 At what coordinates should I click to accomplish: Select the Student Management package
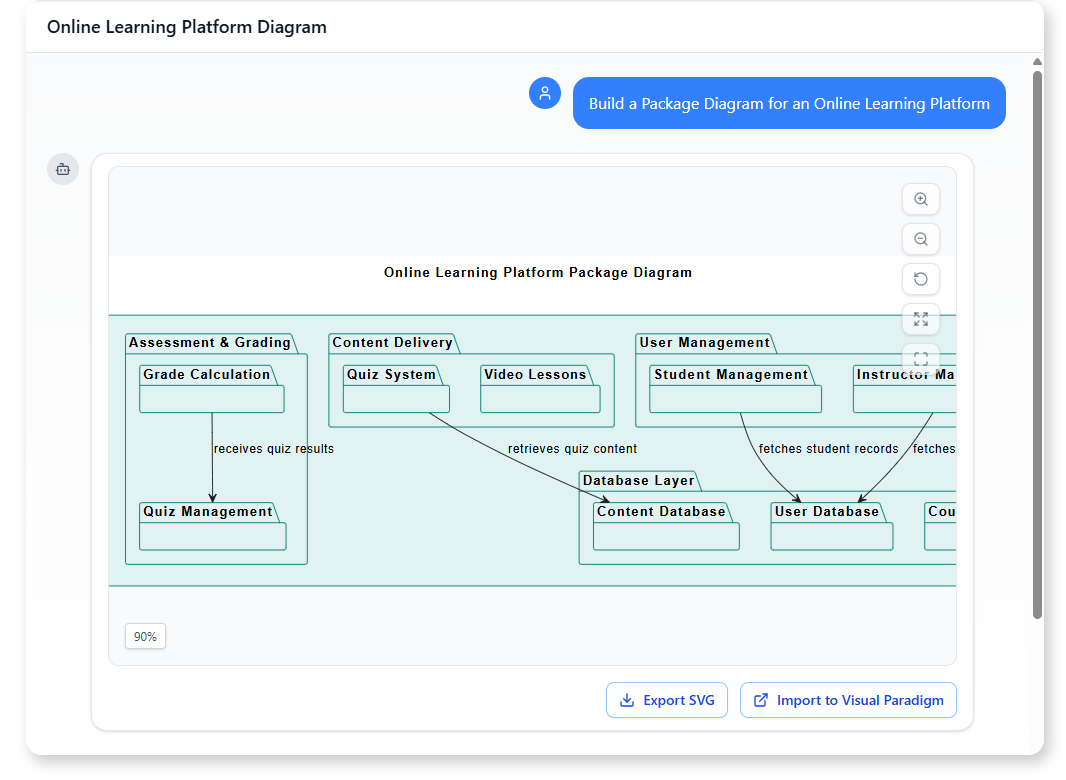pos(735,390)
